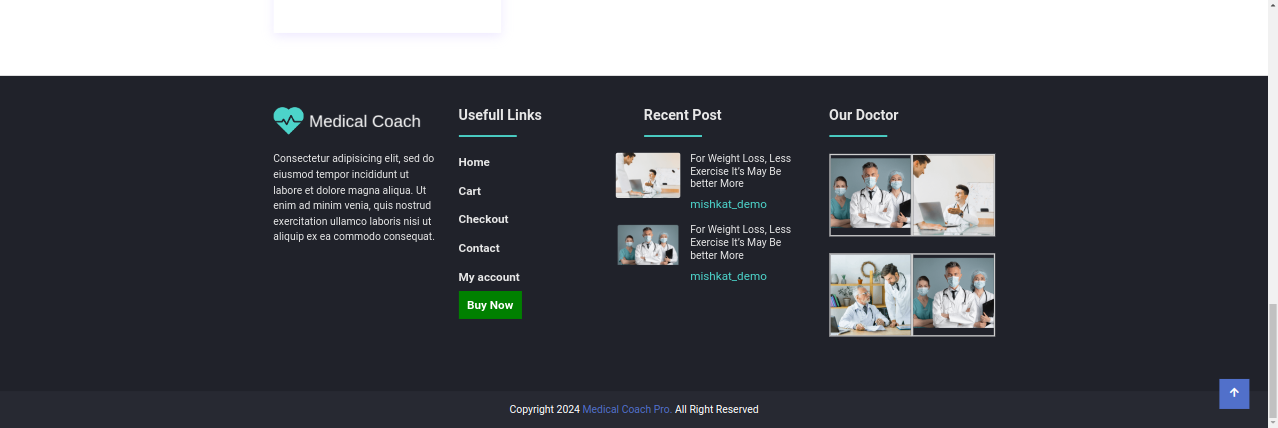Open first post's mishkat_demo author link
Screen dimensions: 1278x428
point(728,204)
